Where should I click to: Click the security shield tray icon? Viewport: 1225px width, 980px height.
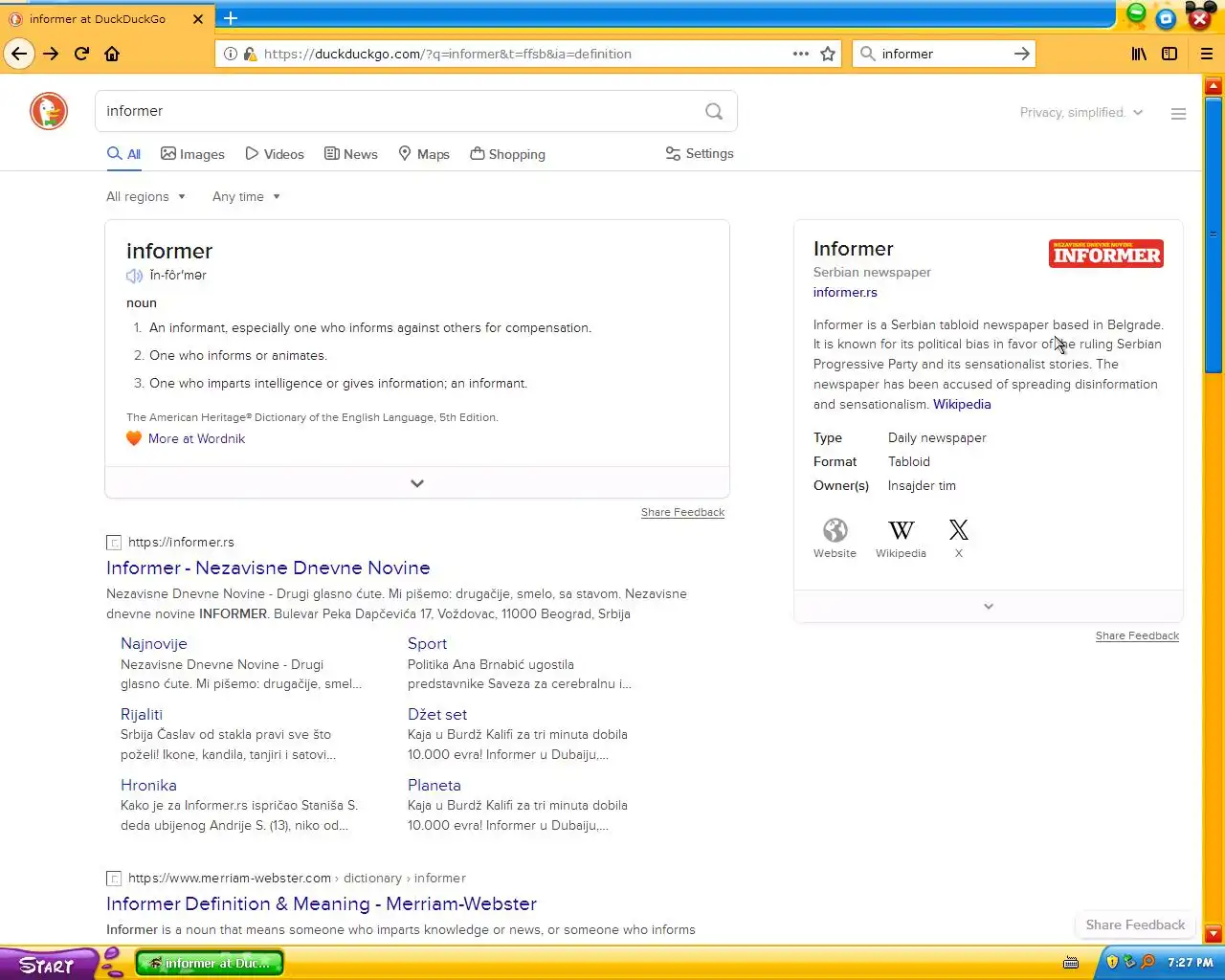(x=1112, y=962)
